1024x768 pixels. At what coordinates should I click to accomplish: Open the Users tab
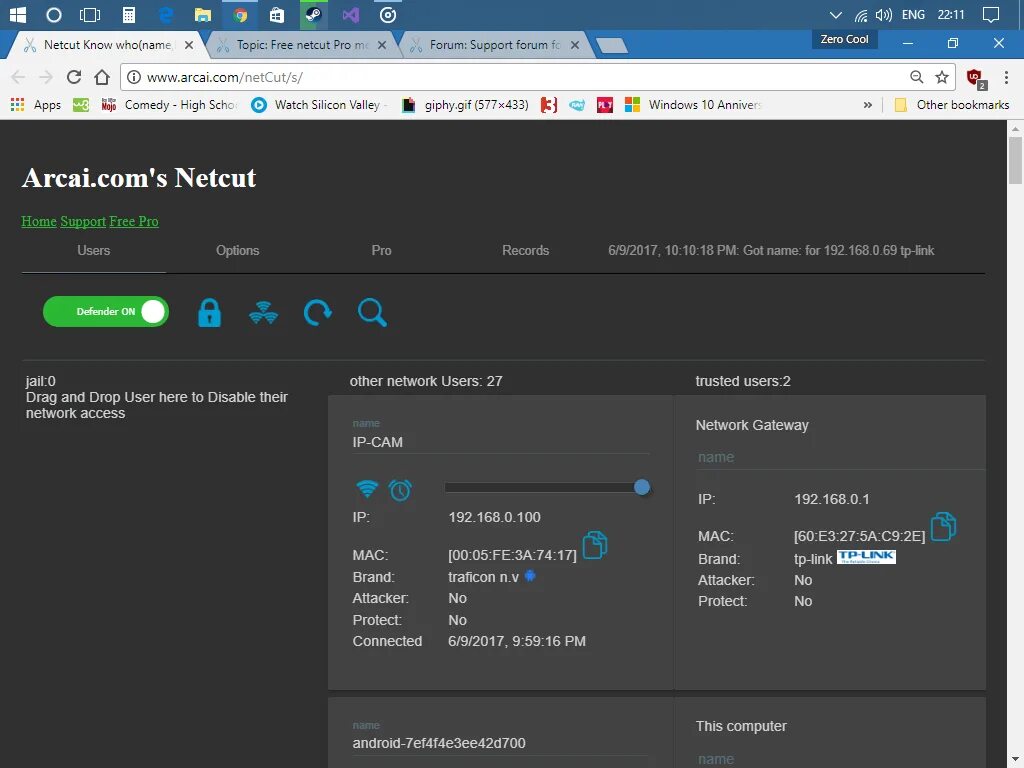point(93,251)
